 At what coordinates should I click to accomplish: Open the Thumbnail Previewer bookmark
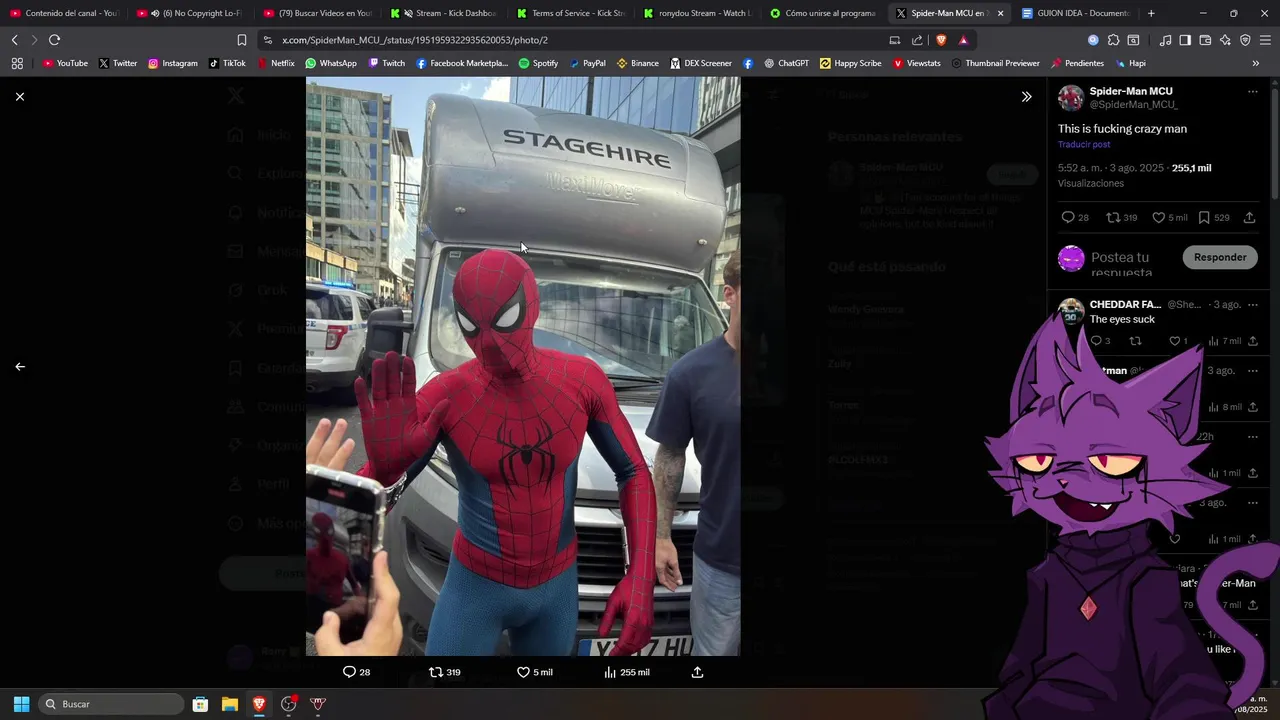coord(995,63)
